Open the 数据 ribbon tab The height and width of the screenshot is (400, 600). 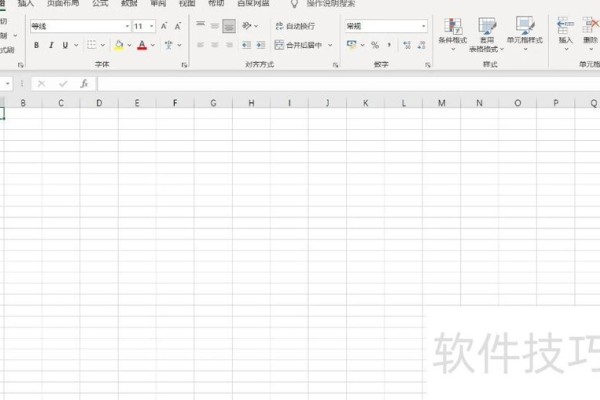click(x=129, y=3)
